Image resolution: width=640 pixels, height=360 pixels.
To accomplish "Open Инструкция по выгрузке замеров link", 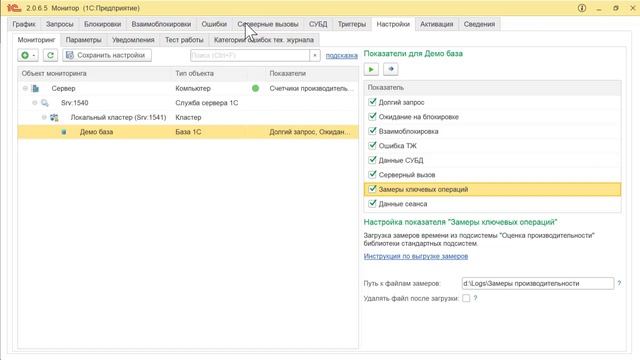I will point(416,256).
